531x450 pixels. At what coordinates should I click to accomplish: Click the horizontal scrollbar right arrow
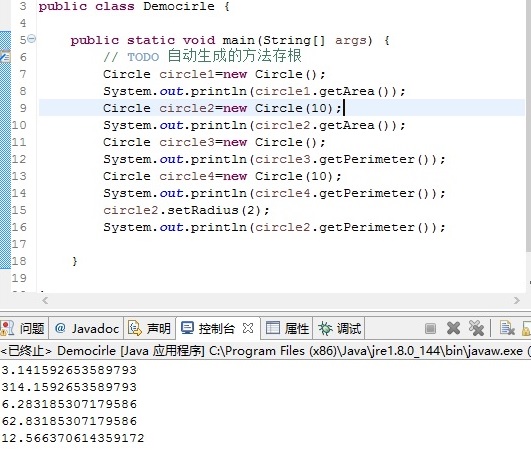(x=516, y=300)
